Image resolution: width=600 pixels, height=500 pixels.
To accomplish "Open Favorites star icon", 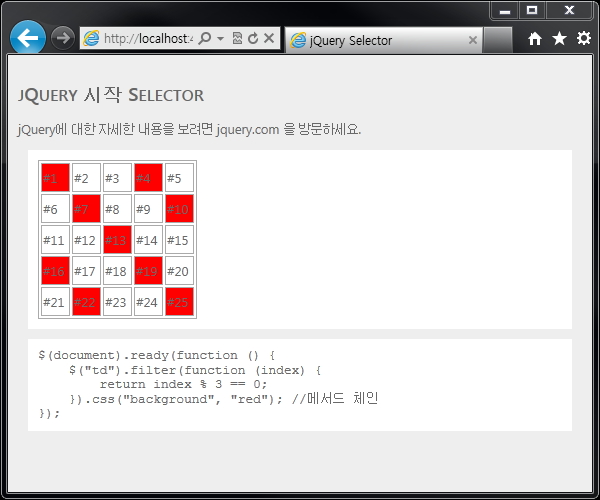I will click(559, 38).
